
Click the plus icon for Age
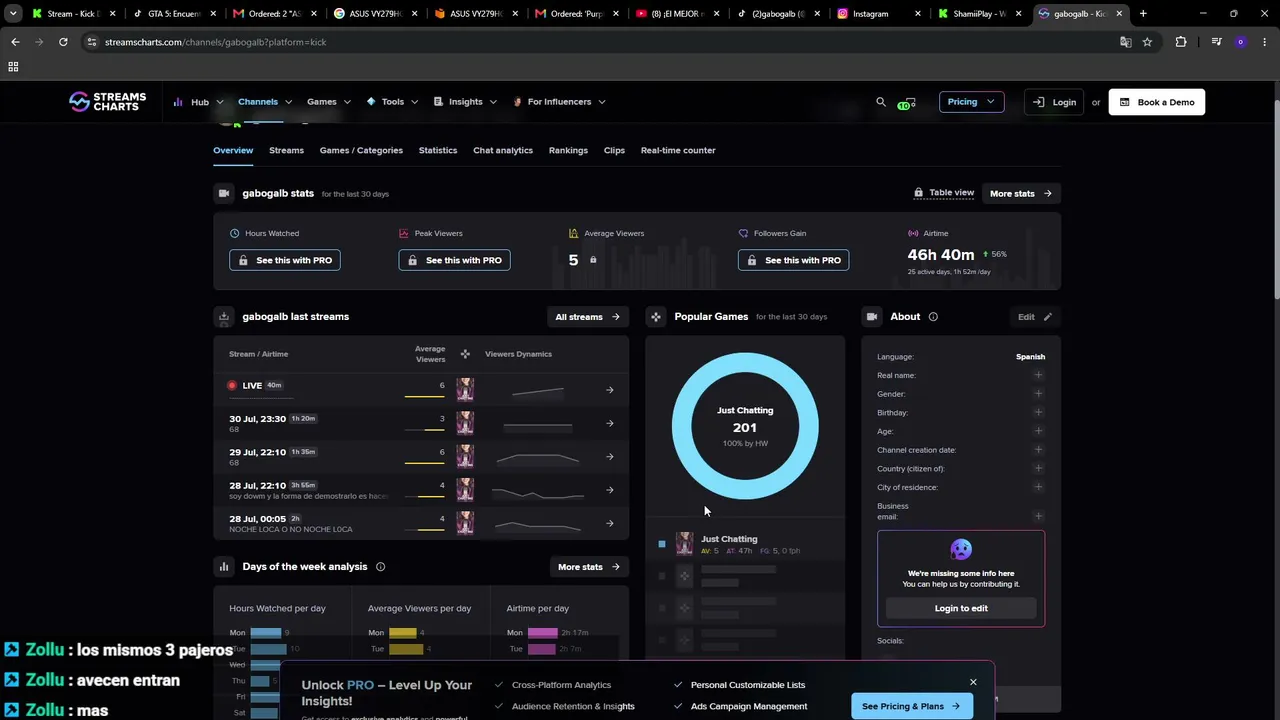(1038, 431)
